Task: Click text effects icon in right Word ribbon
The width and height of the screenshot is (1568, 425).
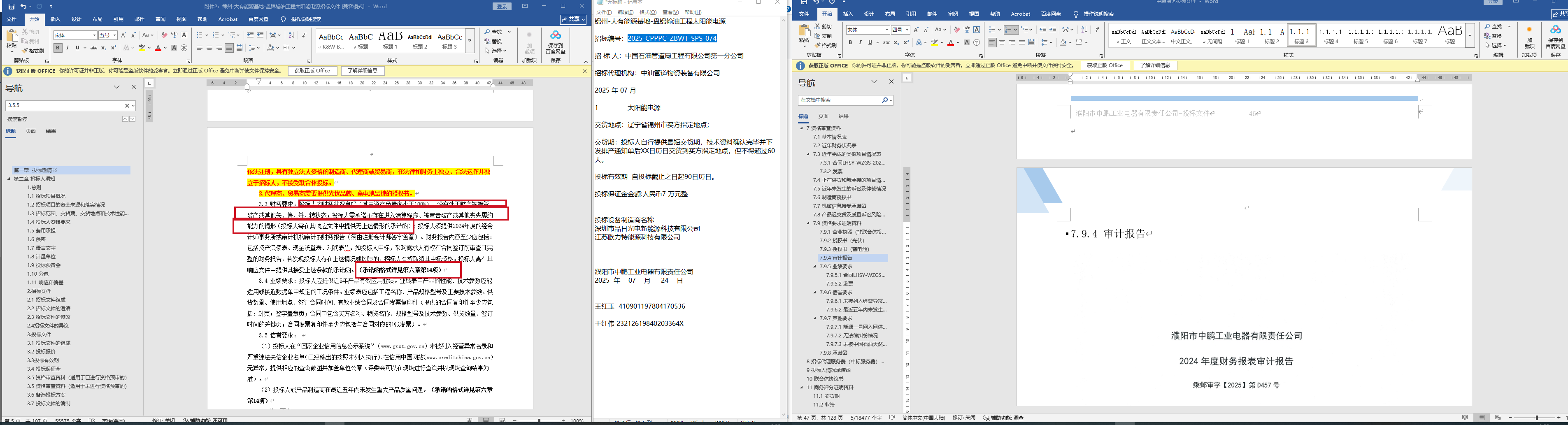Action: 919,43
